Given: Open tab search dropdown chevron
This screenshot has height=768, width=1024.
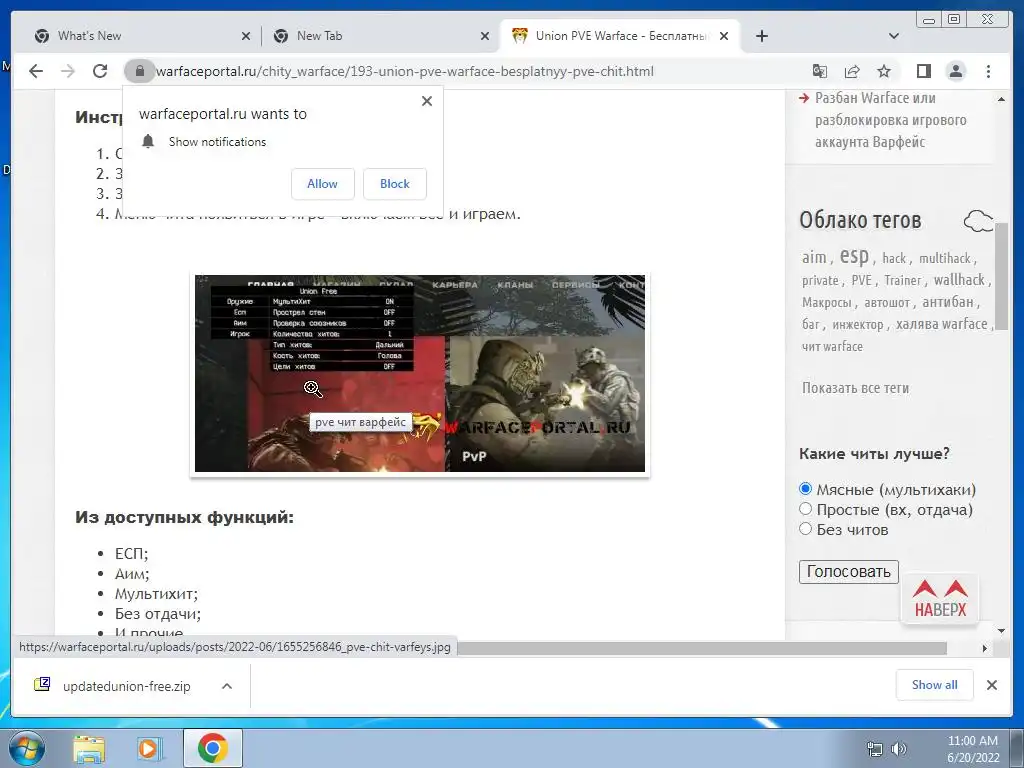Looking at the screenshot, I should click(894, 36).
